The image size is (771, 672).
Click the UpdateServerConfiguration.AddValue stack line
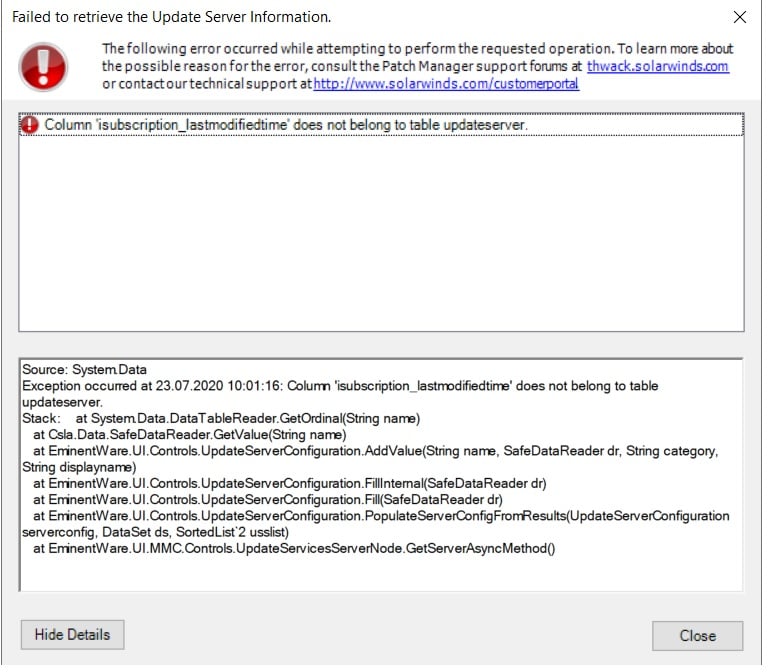(370, 459)
